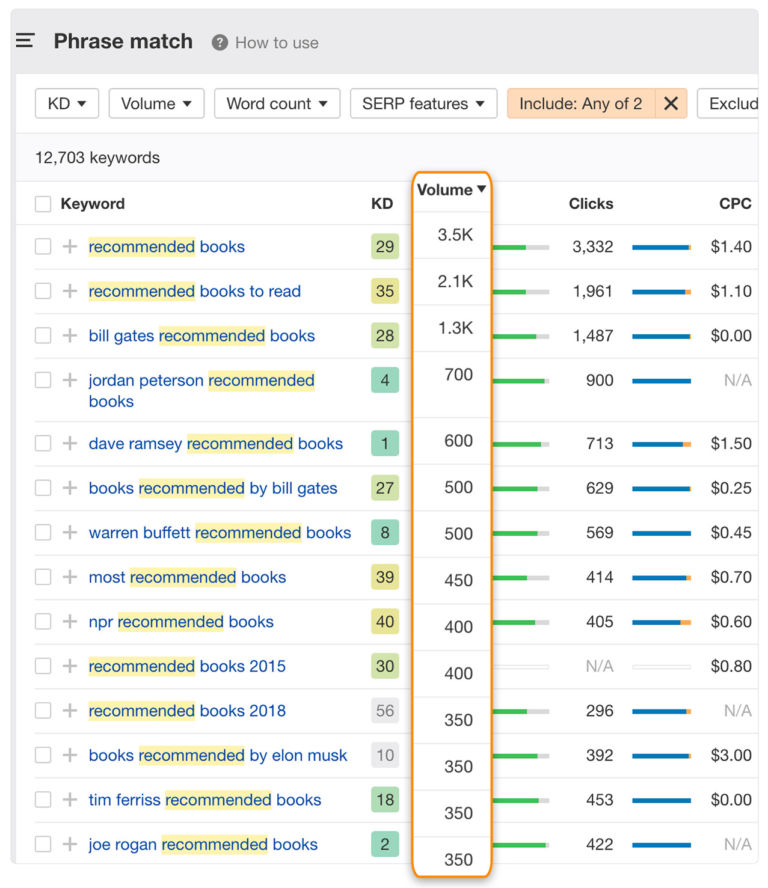The height and width of the screenshot is (888, 768).
Task: Click the plus icon next to "tim ferriss recommended books"
Action: point(66,800)
